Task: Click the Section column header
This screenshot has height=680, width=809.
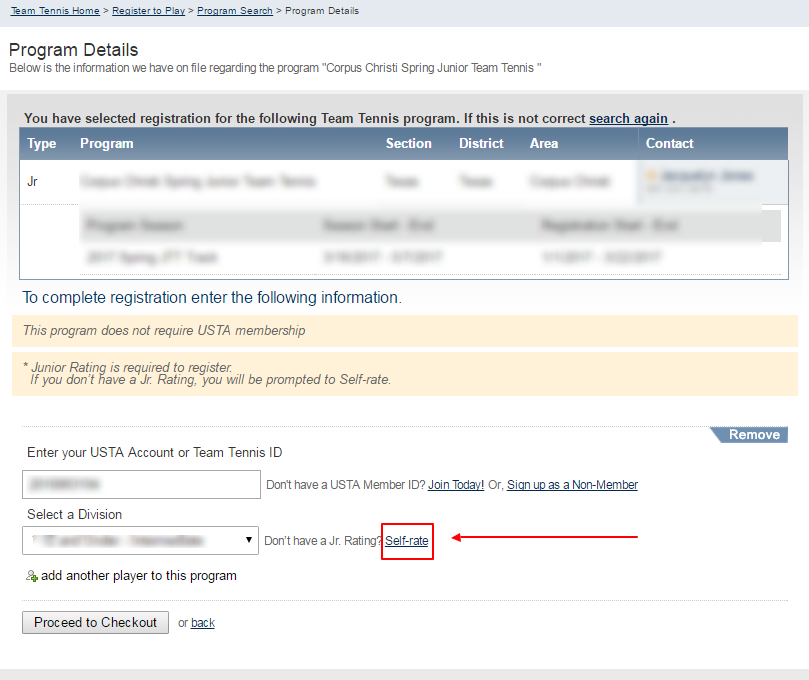Action: pos(408,144)
